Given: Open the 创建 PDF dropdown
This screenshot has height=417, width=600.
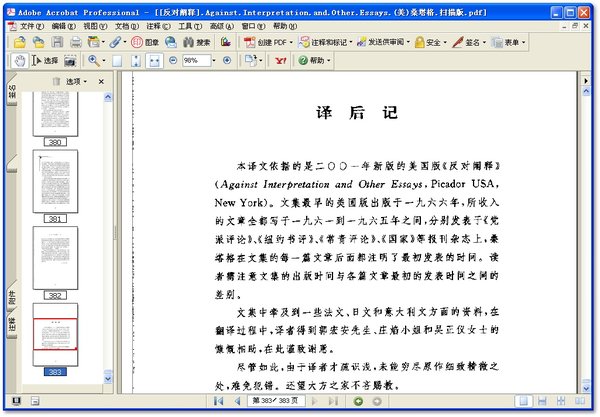Looking at the screenshot, I should point(269,42).
